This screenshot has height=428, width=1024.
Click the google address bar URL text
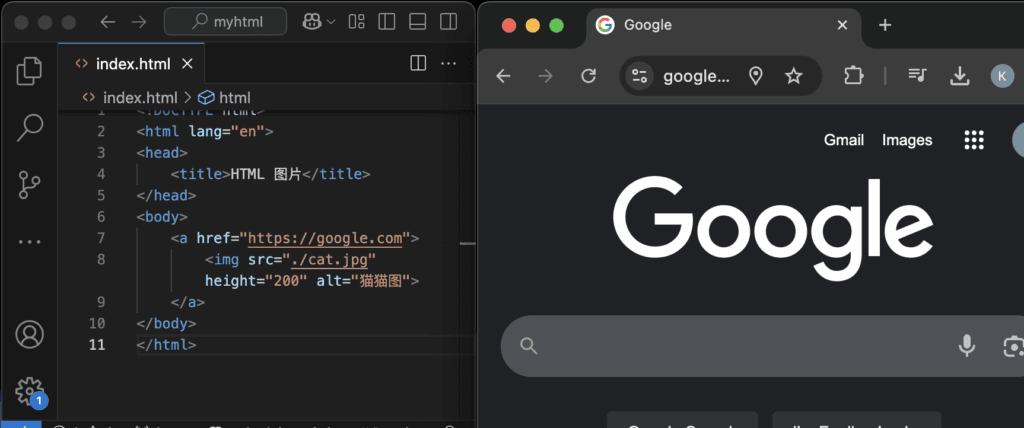pos(696,76)
